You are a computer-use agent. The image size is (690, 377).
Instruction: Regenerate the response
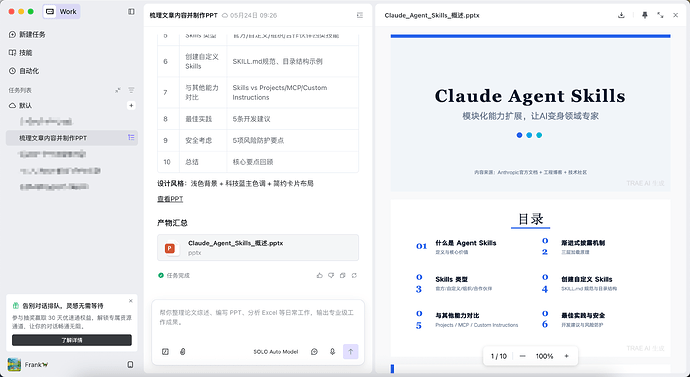(x=354, y=275)
